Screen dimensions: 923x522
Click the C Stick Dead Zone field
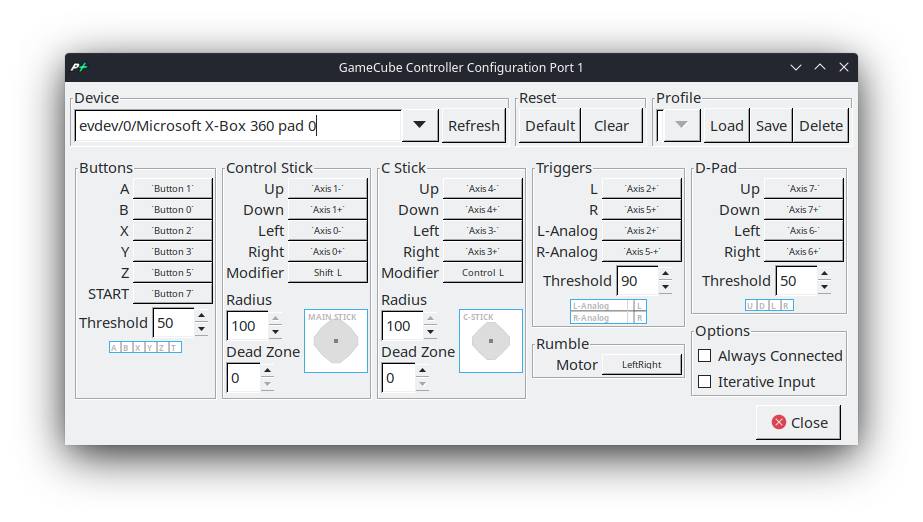tap(399, 378)
